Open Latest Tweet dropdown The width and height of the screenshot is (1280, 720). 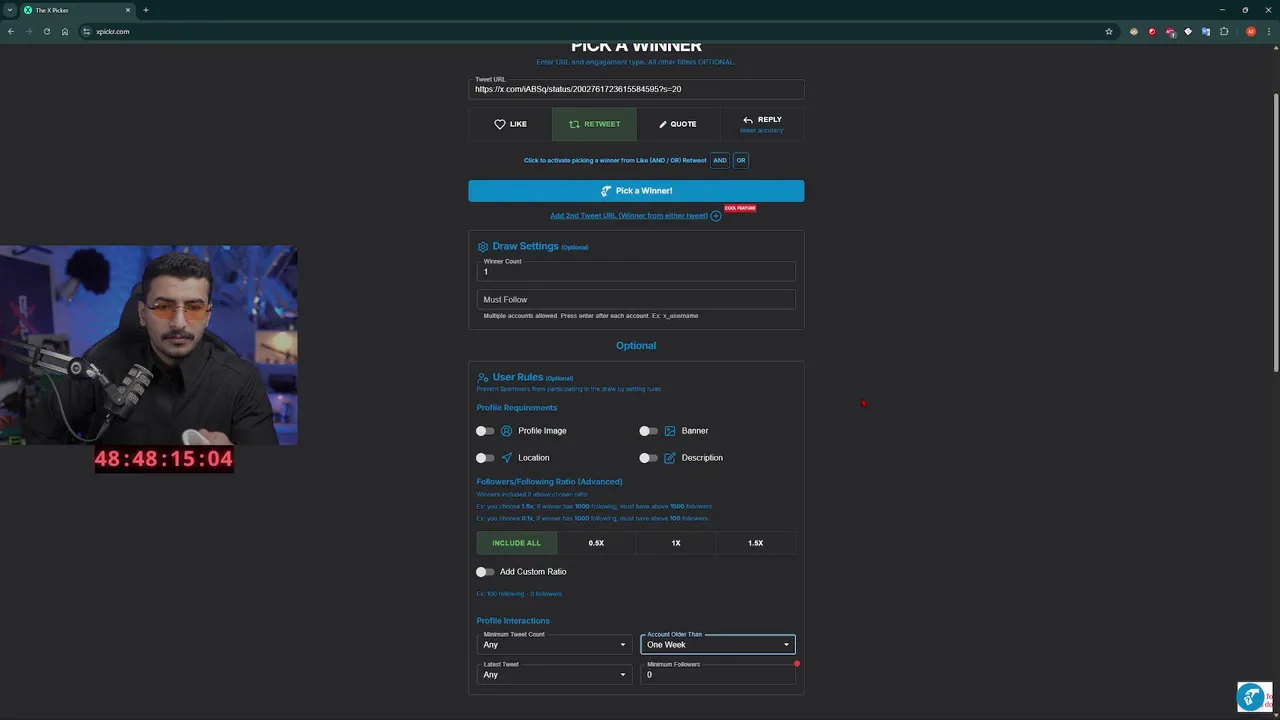[554, 673]
